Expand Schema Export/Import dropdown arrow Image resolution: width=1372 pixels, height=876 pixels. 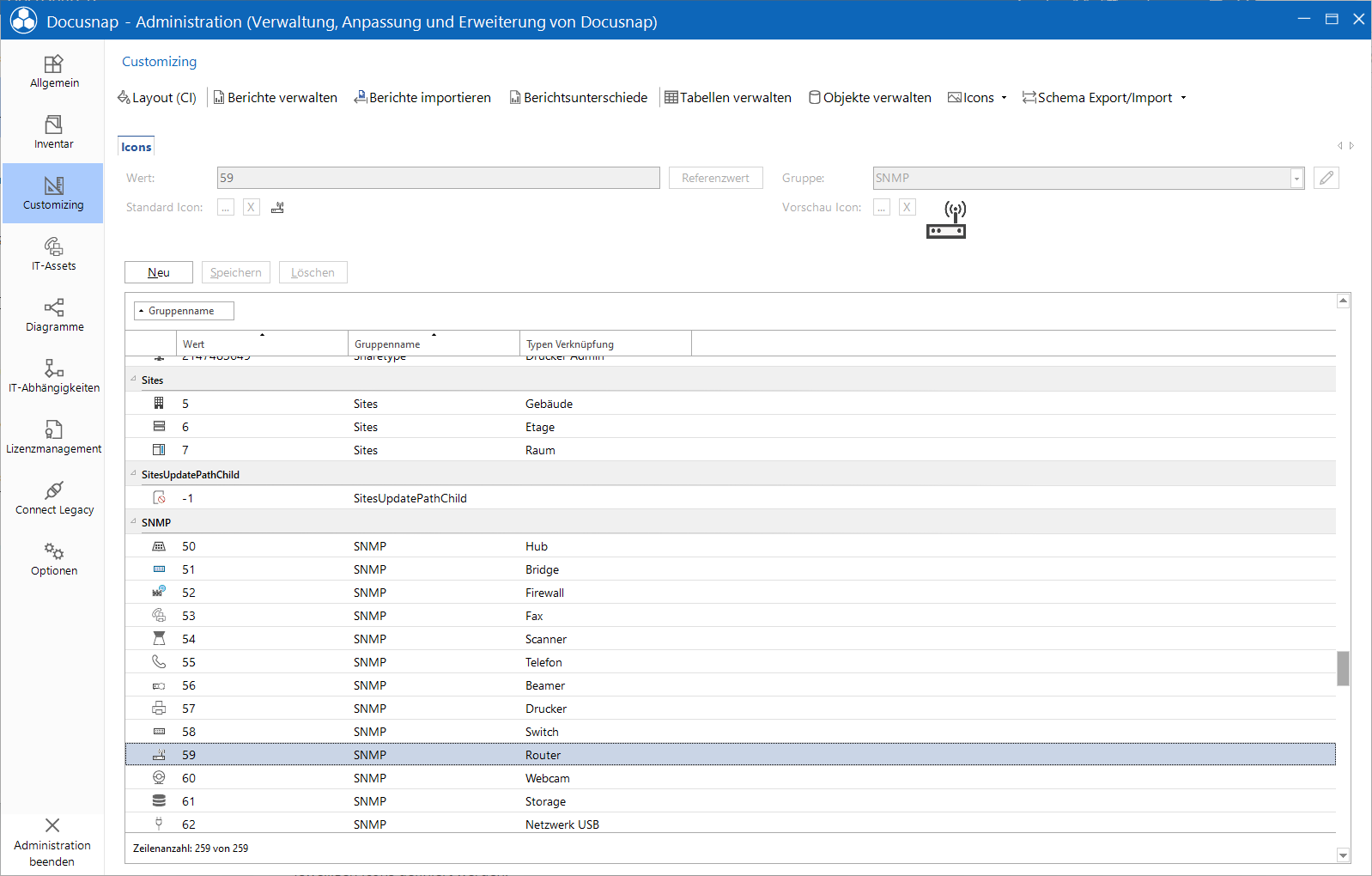coord(1183,98)
